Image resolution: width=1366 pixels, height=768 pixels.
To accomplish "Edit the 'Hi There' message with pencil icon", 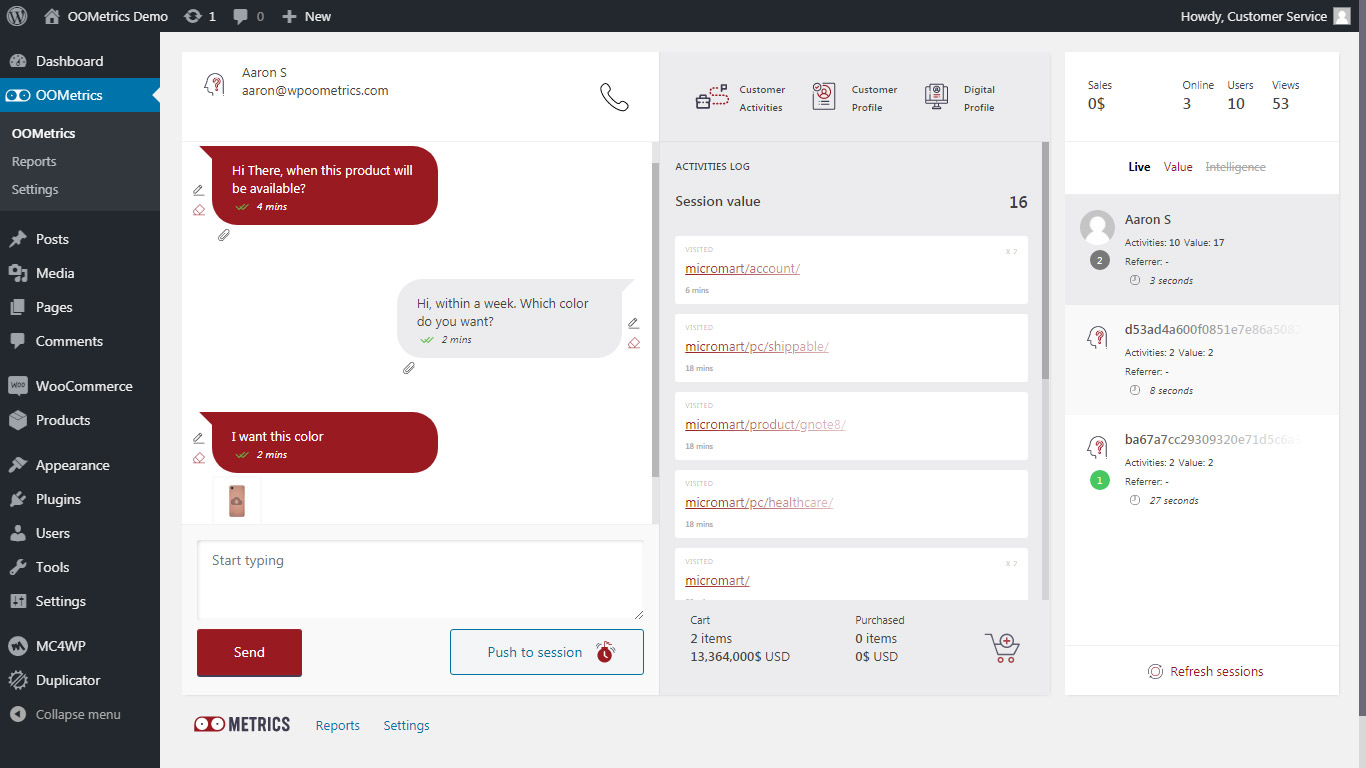I will pos(198,190).
